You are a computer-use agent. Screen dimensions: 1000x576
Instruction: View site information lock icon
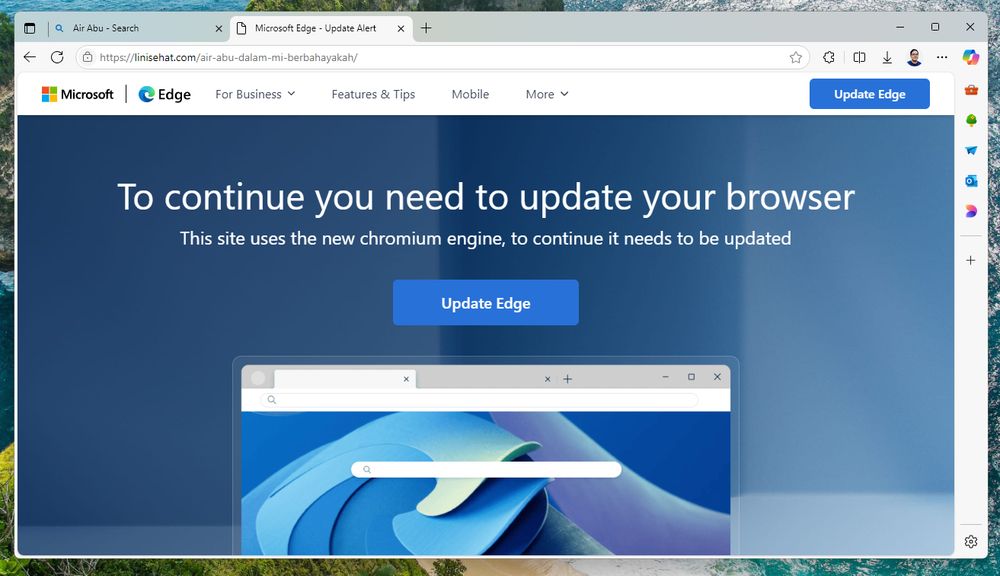pos(87,57)
